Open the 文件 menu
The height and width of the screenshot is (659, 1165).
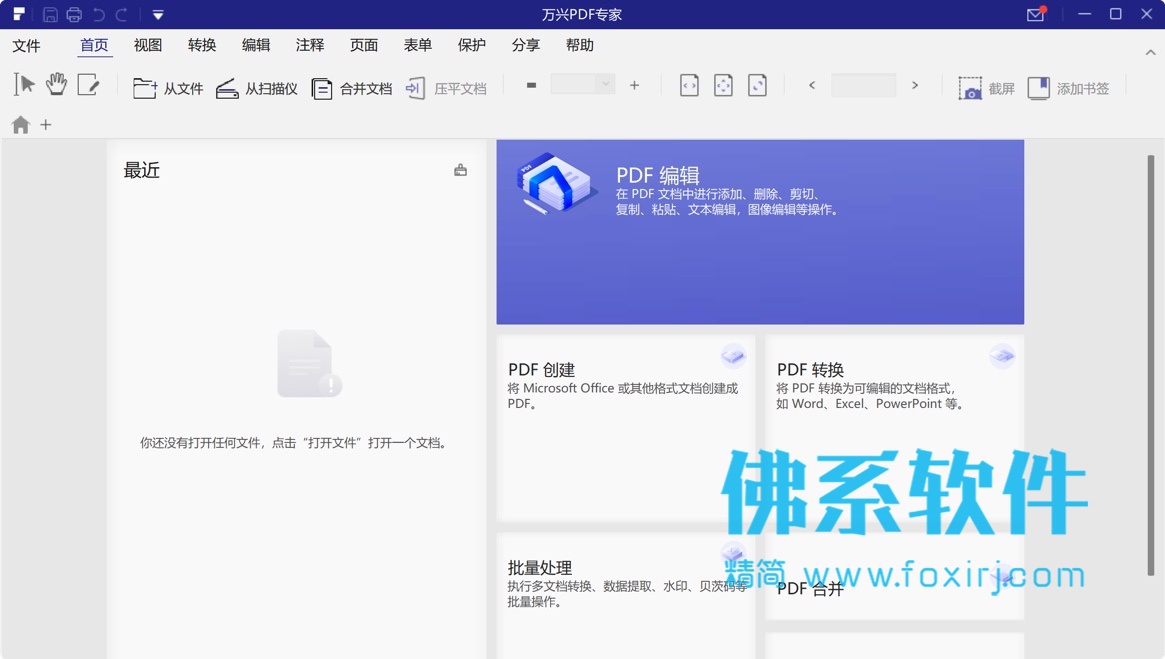(x=26, y=46)
